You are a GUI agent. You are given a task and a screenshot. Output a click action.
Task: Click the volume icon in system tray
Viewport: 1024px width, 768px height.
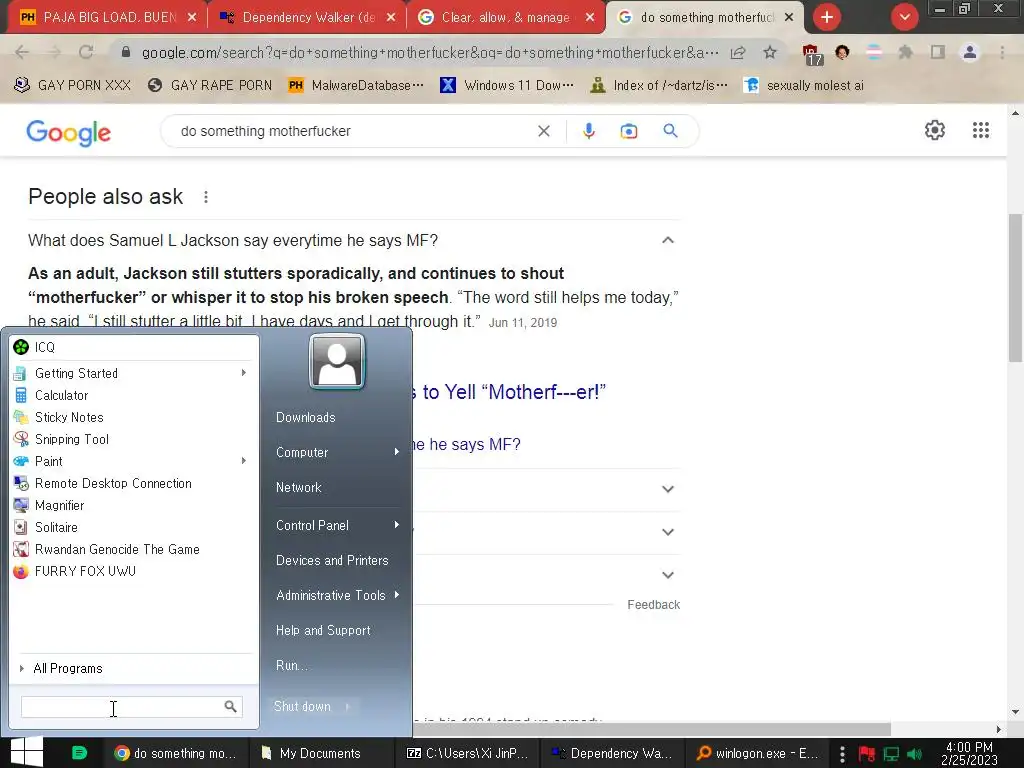pos(914,754)
